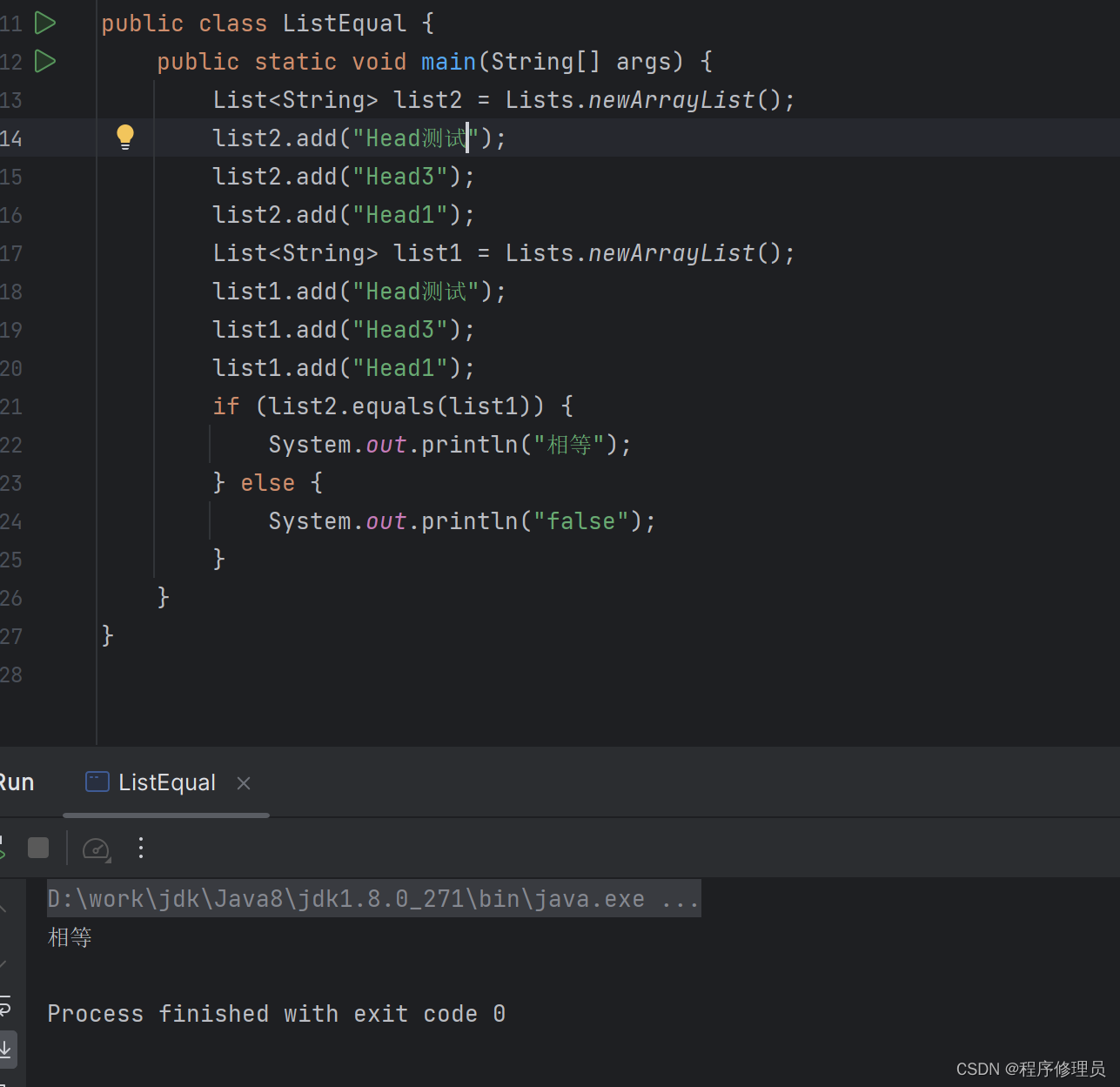Click the console output line 相等

pos(70,937)
